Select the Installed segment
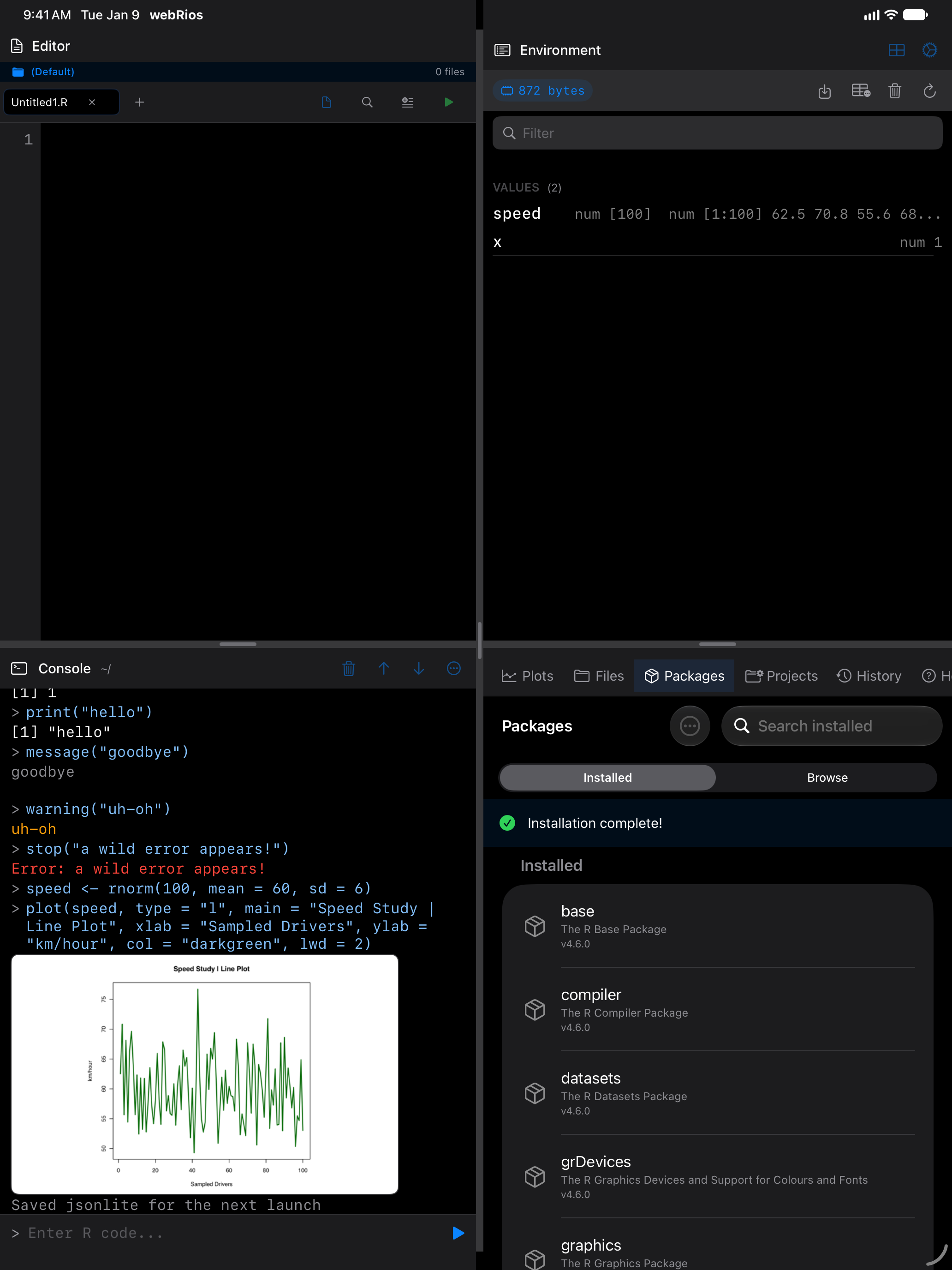952x1270 pixels. click(608, 778)
